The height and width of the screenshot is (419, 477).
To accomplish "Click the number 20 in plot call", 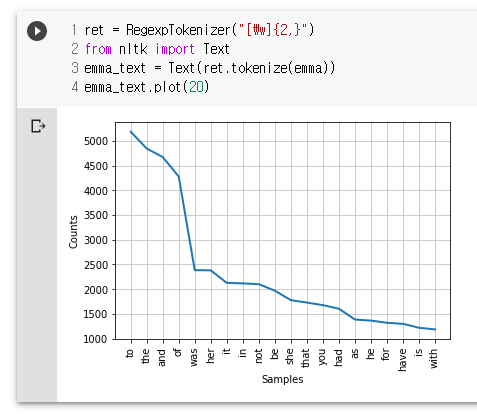I will click(x=196, y=87).
